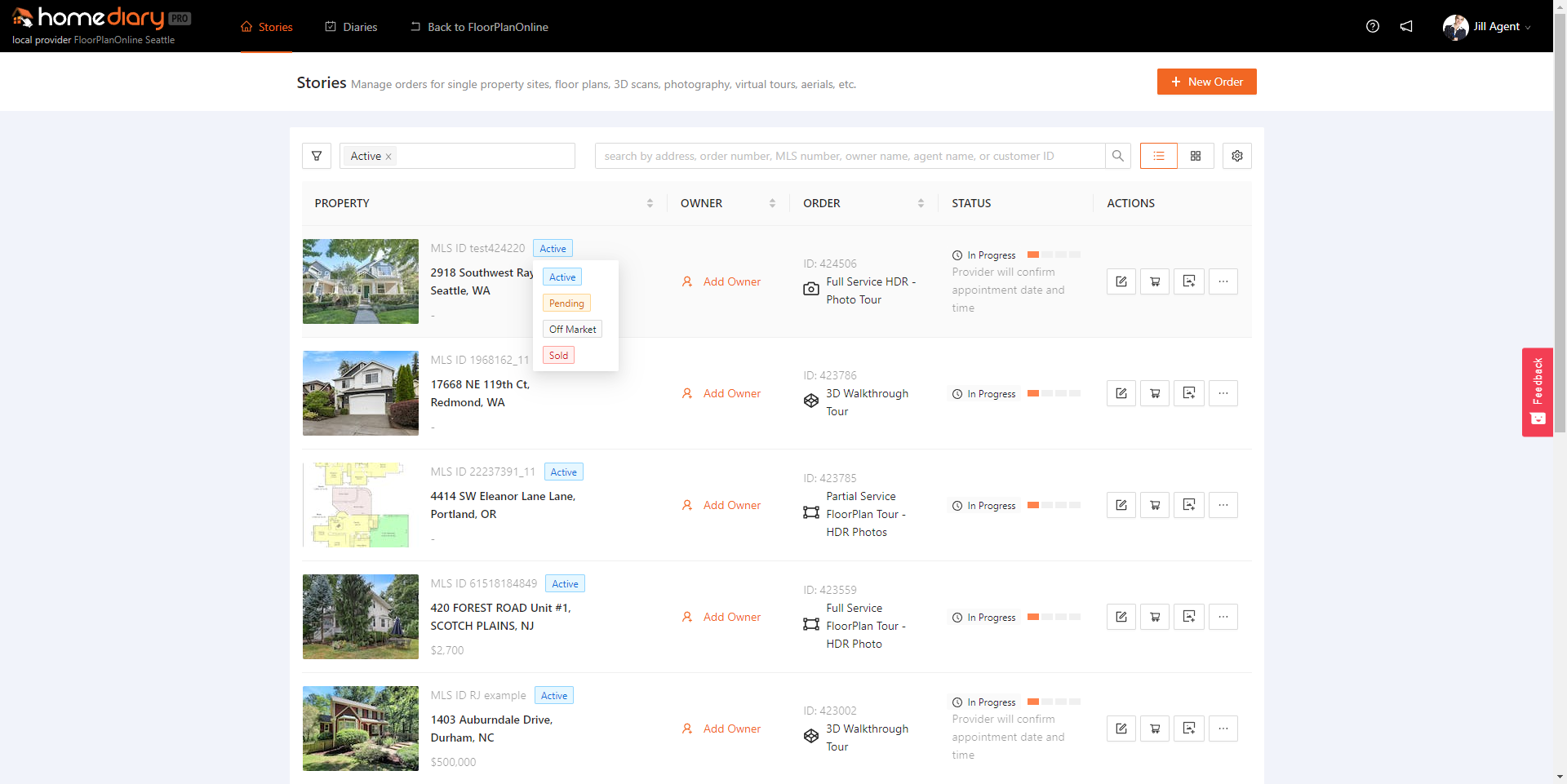
Task: Sort by Owner column
Action: click(x=772, y=203)
